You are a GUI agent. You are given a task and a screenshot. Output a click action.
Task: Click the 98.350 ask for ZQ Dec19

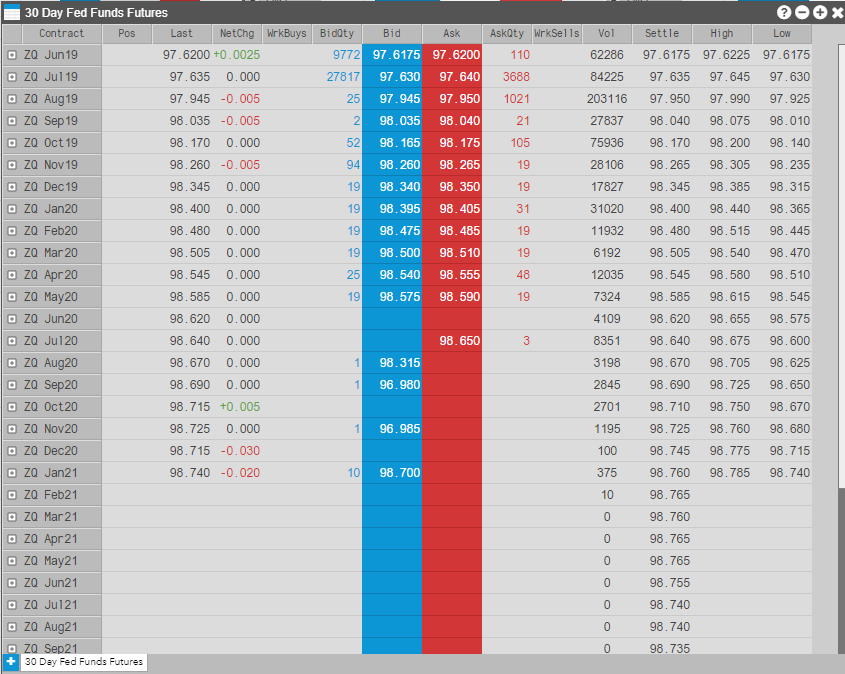(x=452, y=187)
